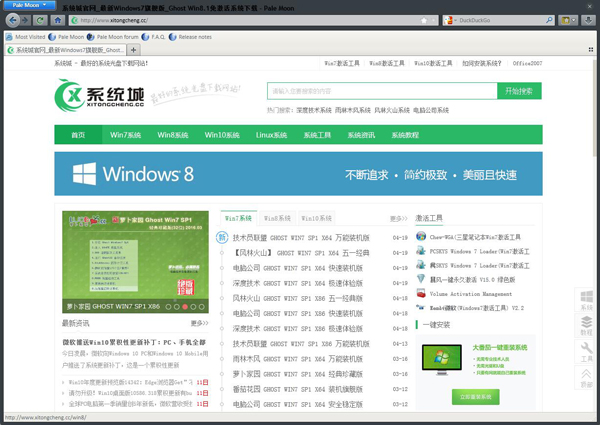This screenshot has width=600, height=425.
Task: Show the tab groups icon
Action: [x=590, y=50]
